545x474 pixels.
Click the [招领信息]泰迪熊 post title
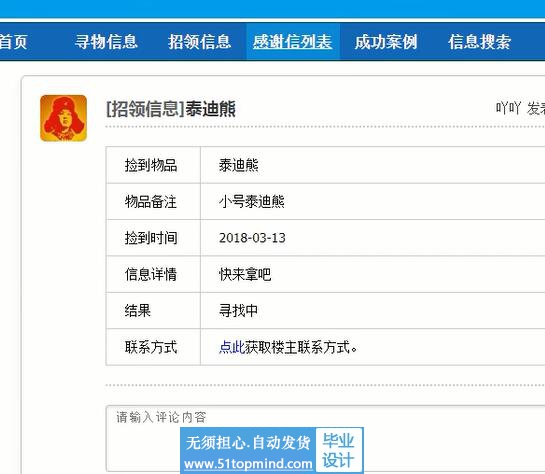click(x=171, y=109)
